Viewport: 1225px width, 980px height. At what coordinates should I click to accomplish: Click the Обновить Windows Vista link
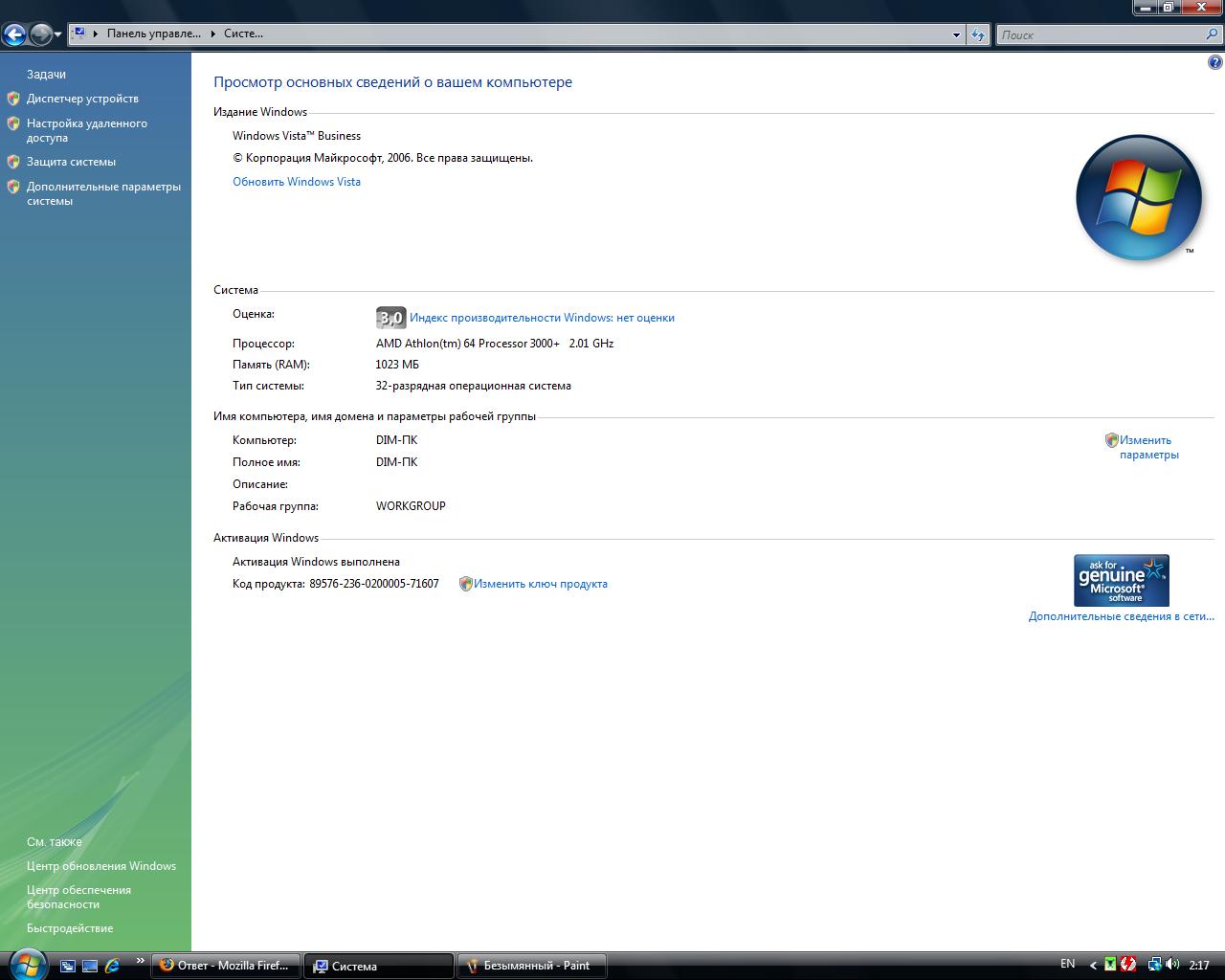[x=297, y=182]
